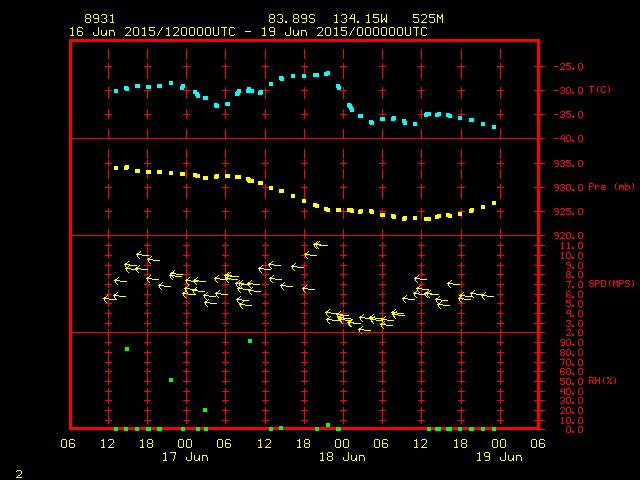Click the "9.0" wind speed axis value
640x480 pixels.
tap(574, 266)
